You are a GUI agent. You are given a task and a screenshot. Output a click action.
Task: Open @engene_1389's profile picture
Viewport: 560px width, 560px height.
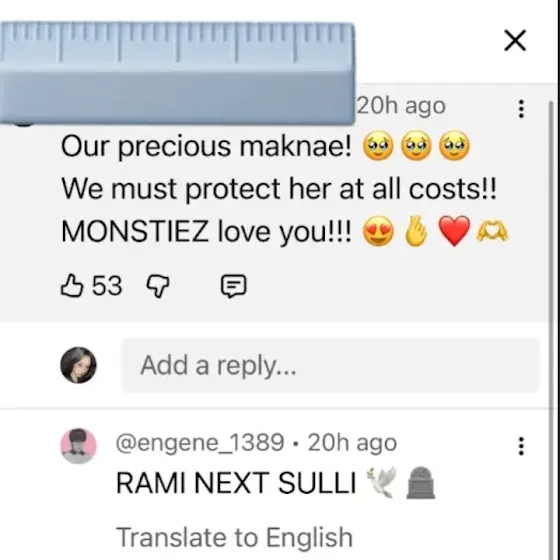tap(78, 446)
